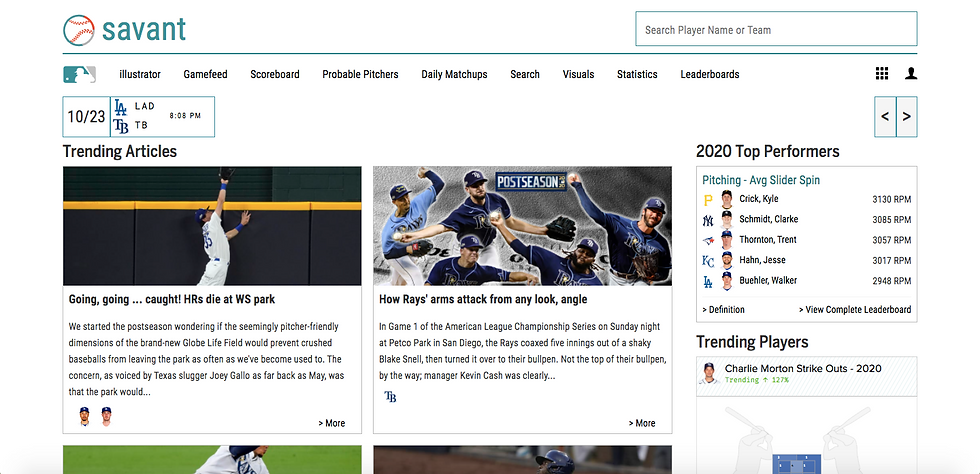980x474 pixels.
Task: Click the Yankees logo beside Schmidt, Clarke
Action: click(x=708, y=220)
